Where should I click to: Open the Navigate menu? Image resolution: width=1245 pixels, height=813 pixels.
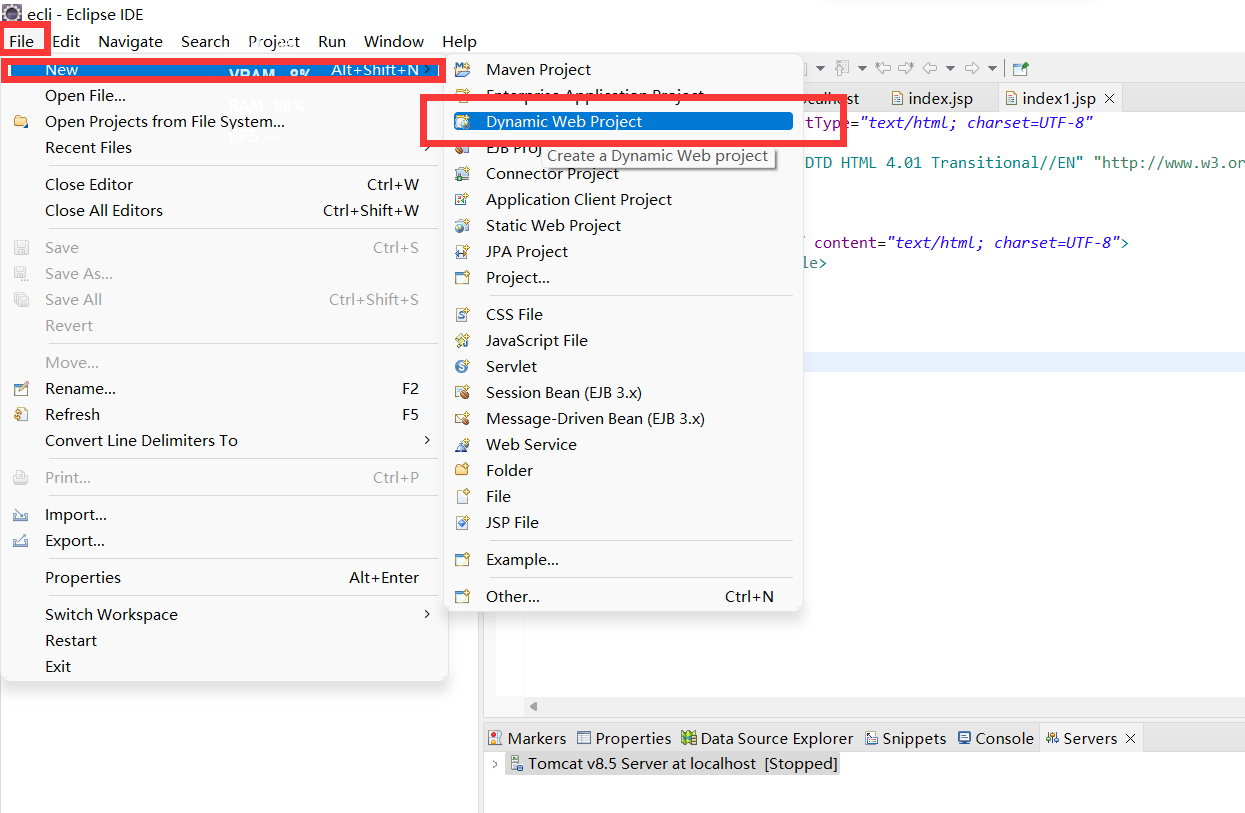[130, 41]
